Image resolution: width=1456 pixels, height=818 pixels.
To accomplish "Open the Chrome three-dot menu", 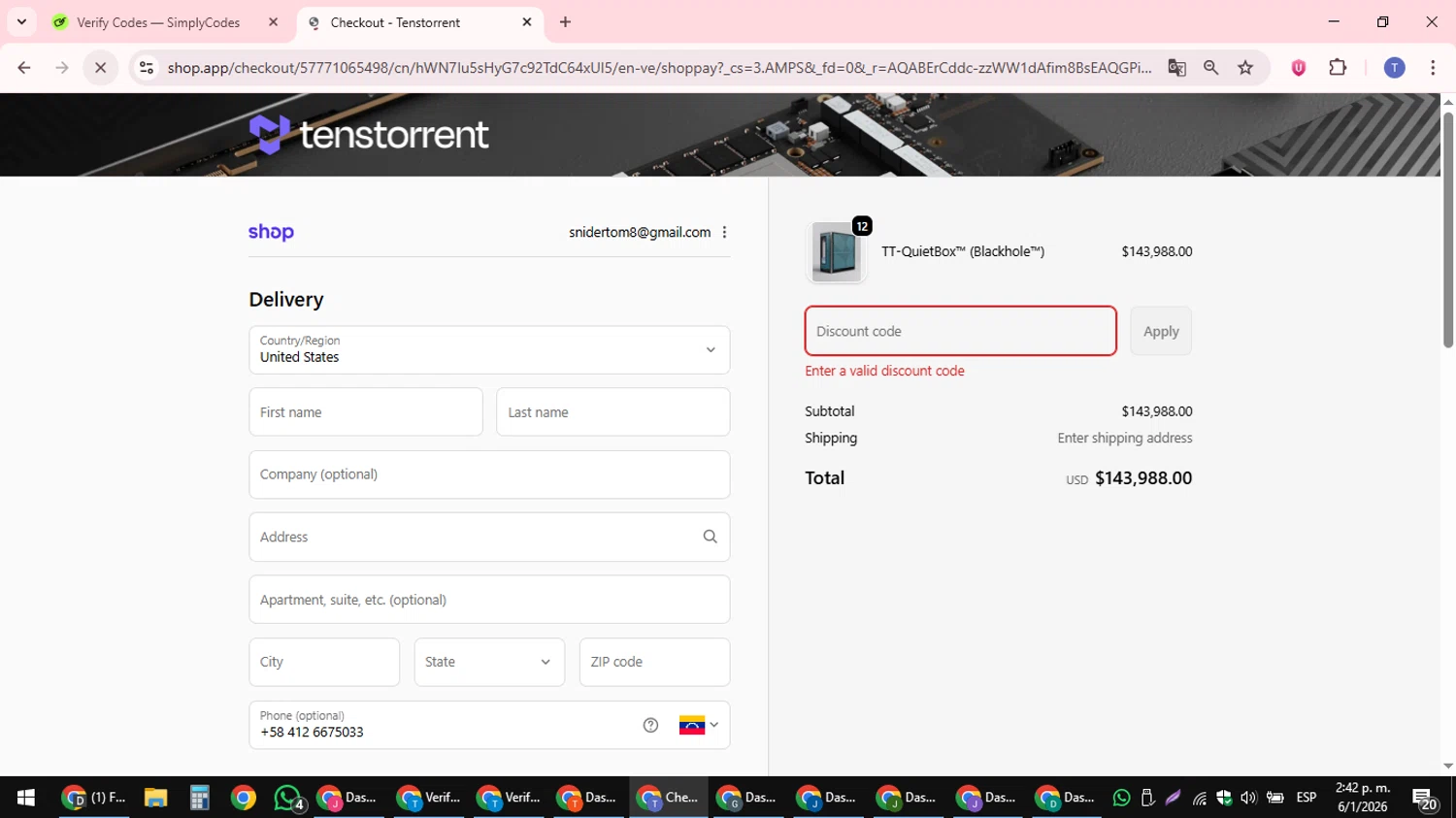I will [x=1433, y=67].
